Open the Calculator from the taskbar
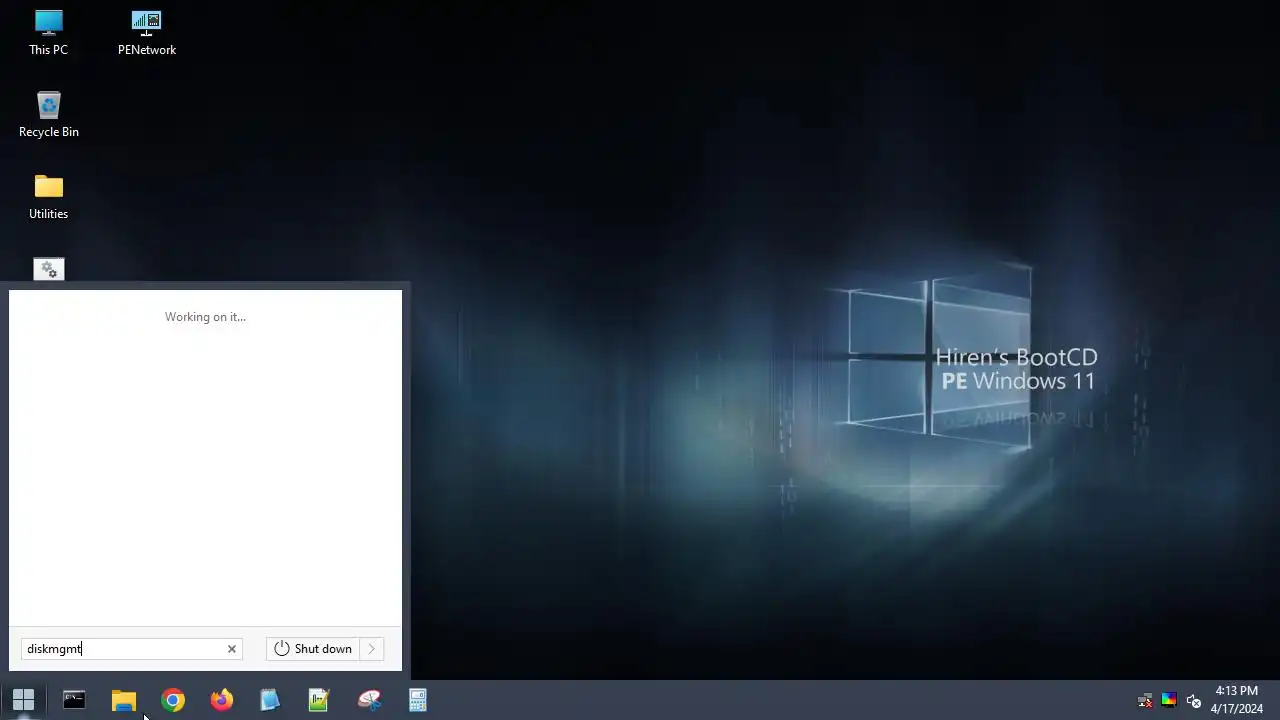Screen dimensions: 1280x720 [418, 700]
